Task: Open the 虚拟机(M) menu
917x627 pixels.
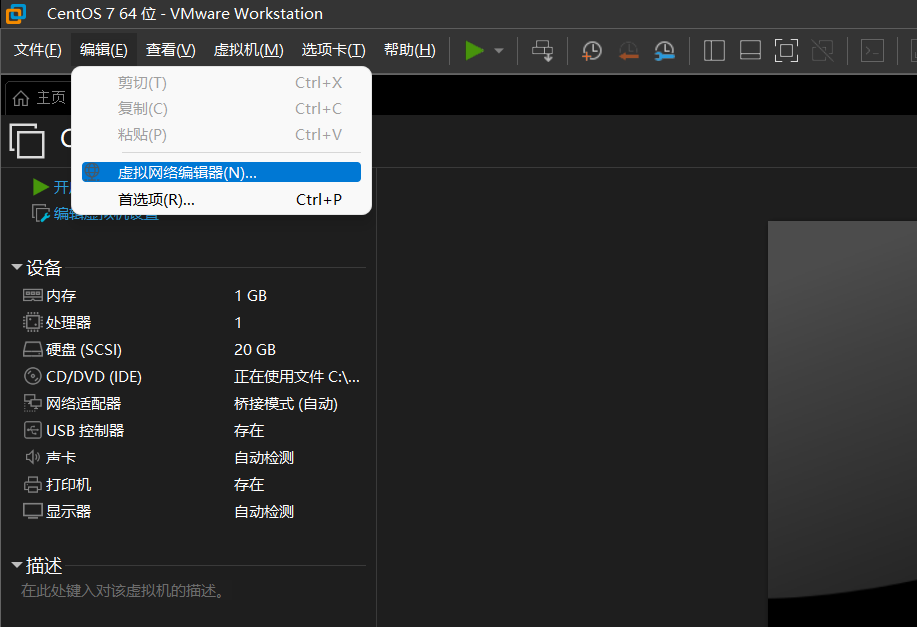Action: coord(249,50)
